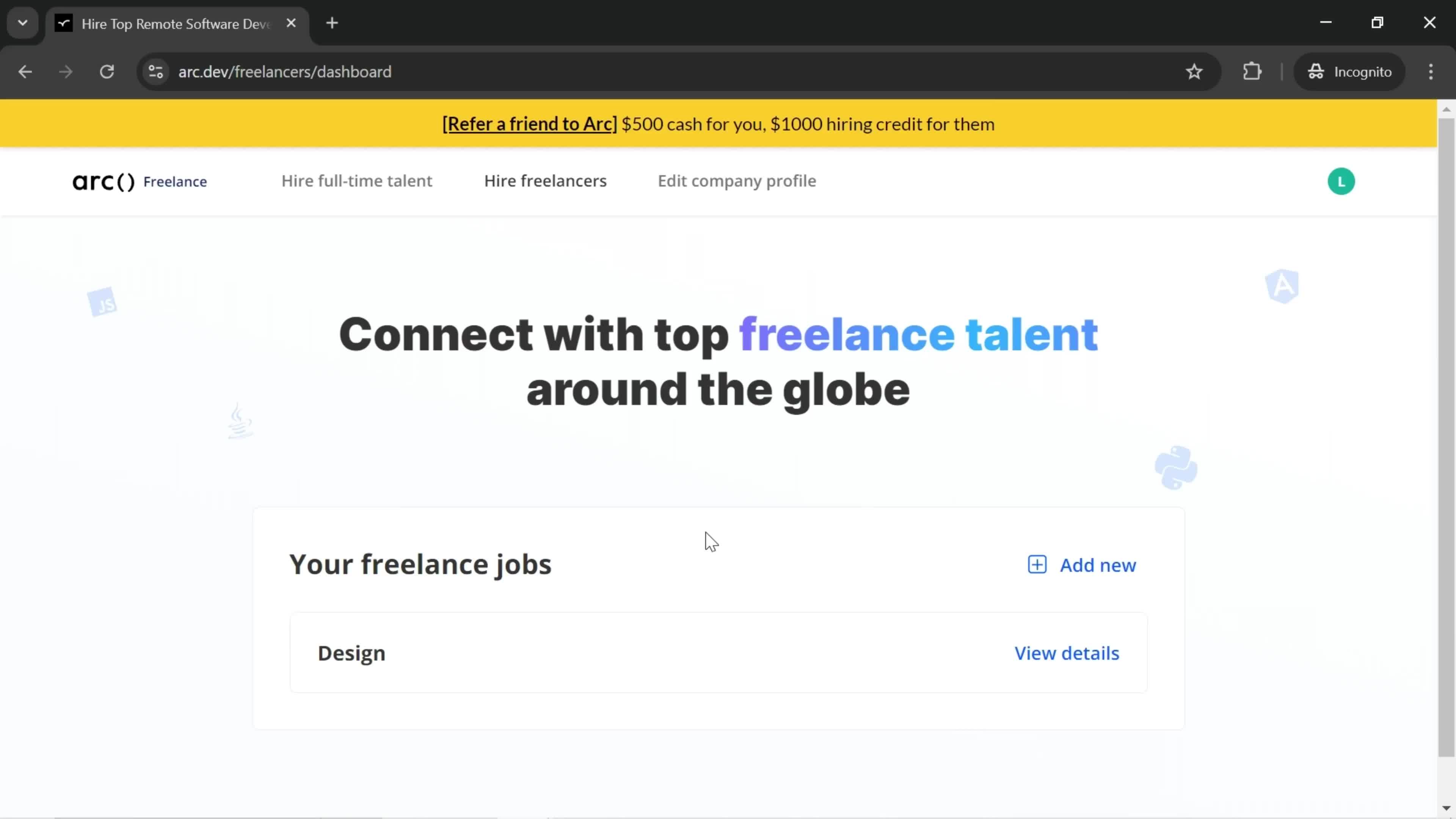Screen dimensions: 1456x819
Task: Click the browser back navigation arrow
Action: click(25, 71)
